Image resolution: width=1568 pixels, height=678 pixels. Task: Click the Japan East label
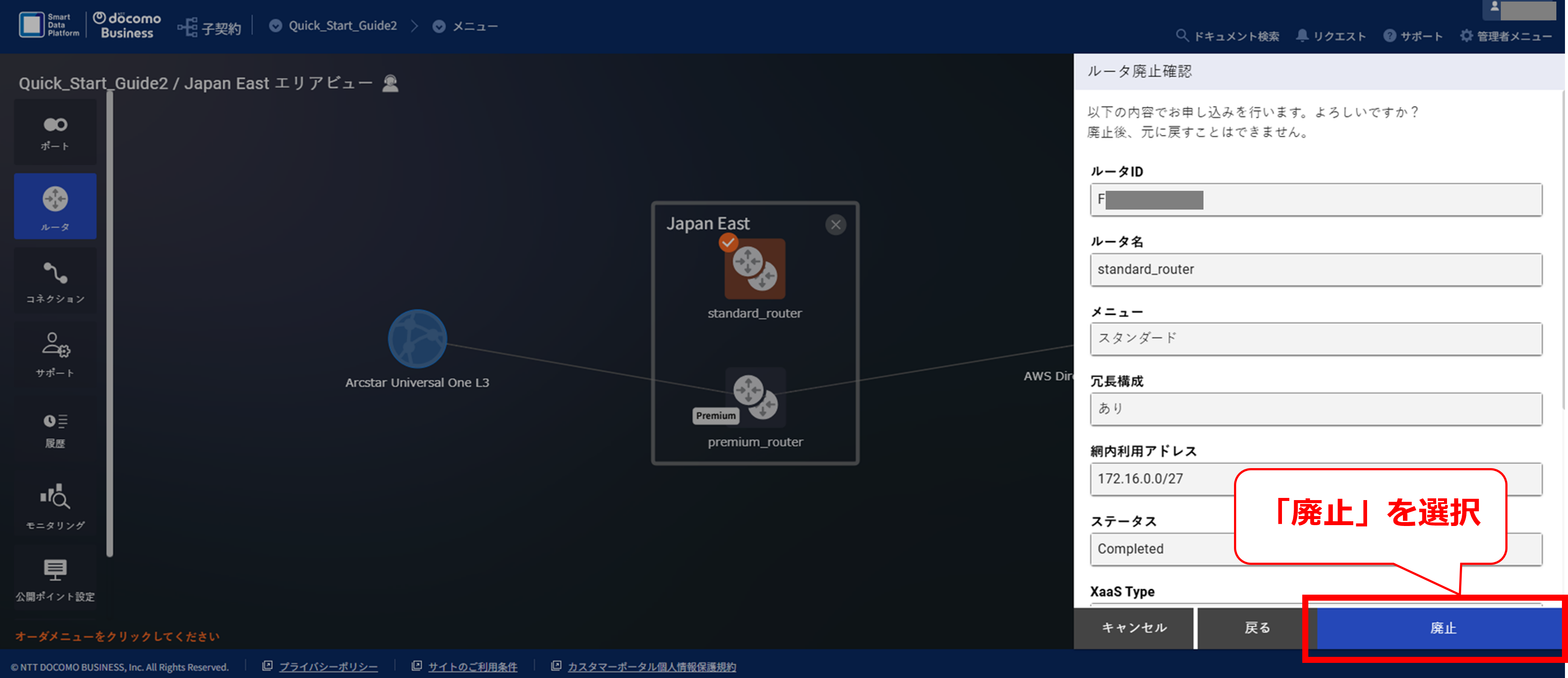point(708,223)
